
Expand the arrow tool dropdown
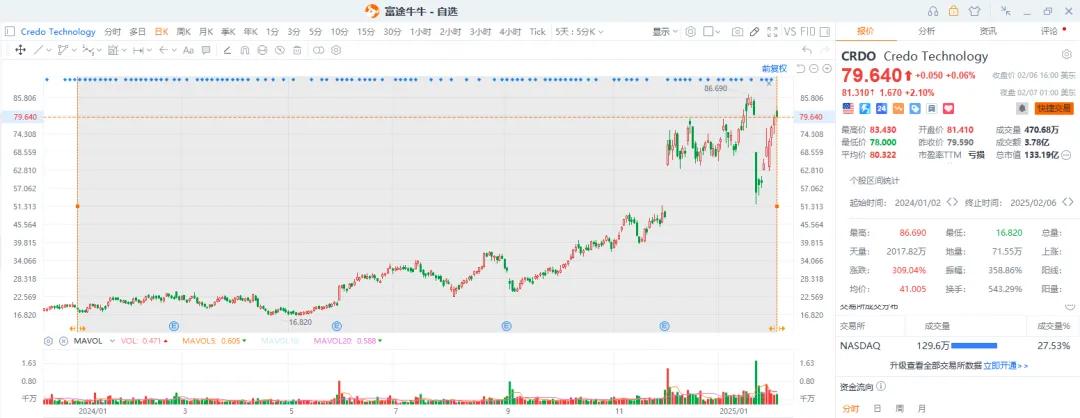pyautogui.click(x=174, y=50)
